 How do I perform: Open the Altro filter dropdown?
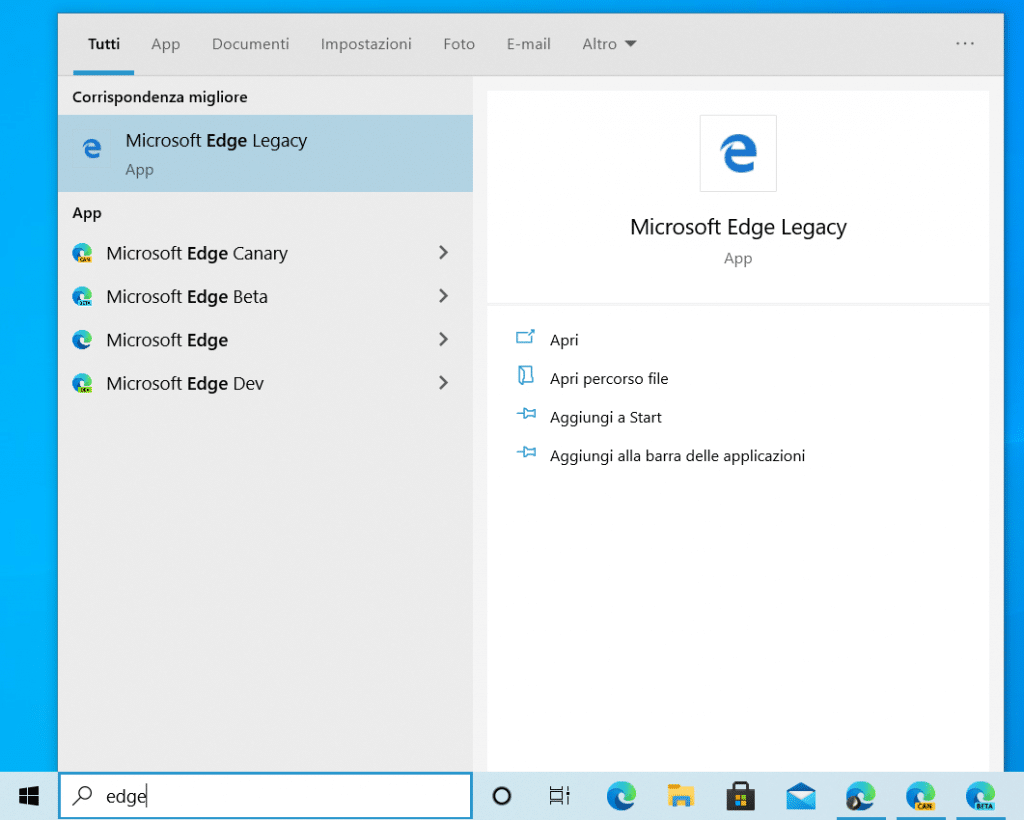(x=609, y=44)
